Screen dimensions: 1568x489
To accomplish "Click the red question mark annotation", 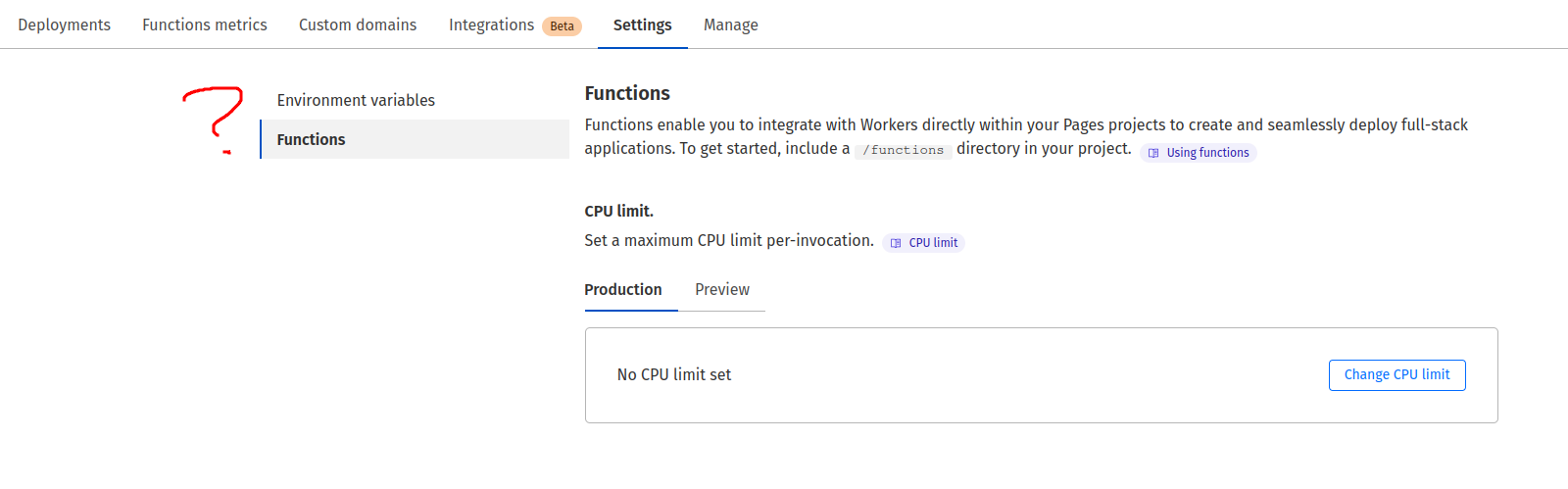I will [215, 118].
